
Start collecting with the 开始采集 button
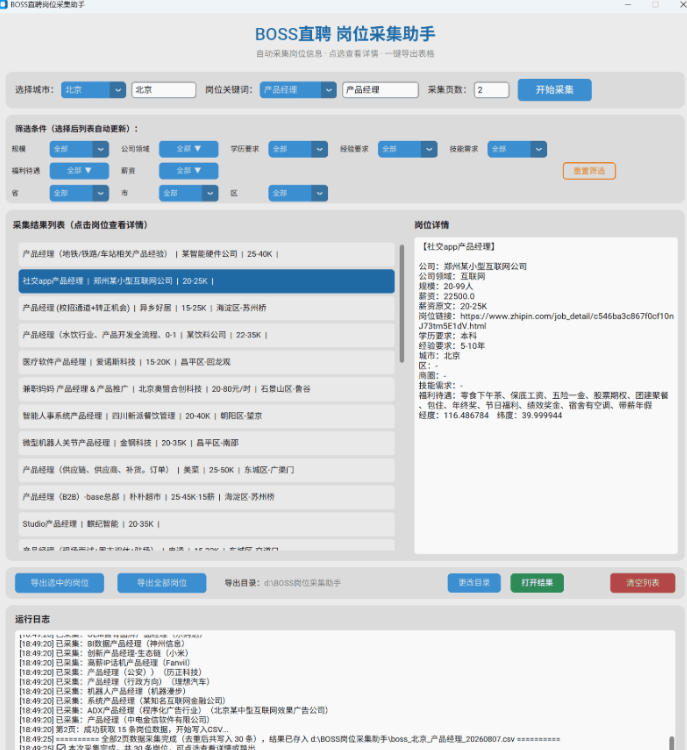(554, 90)
